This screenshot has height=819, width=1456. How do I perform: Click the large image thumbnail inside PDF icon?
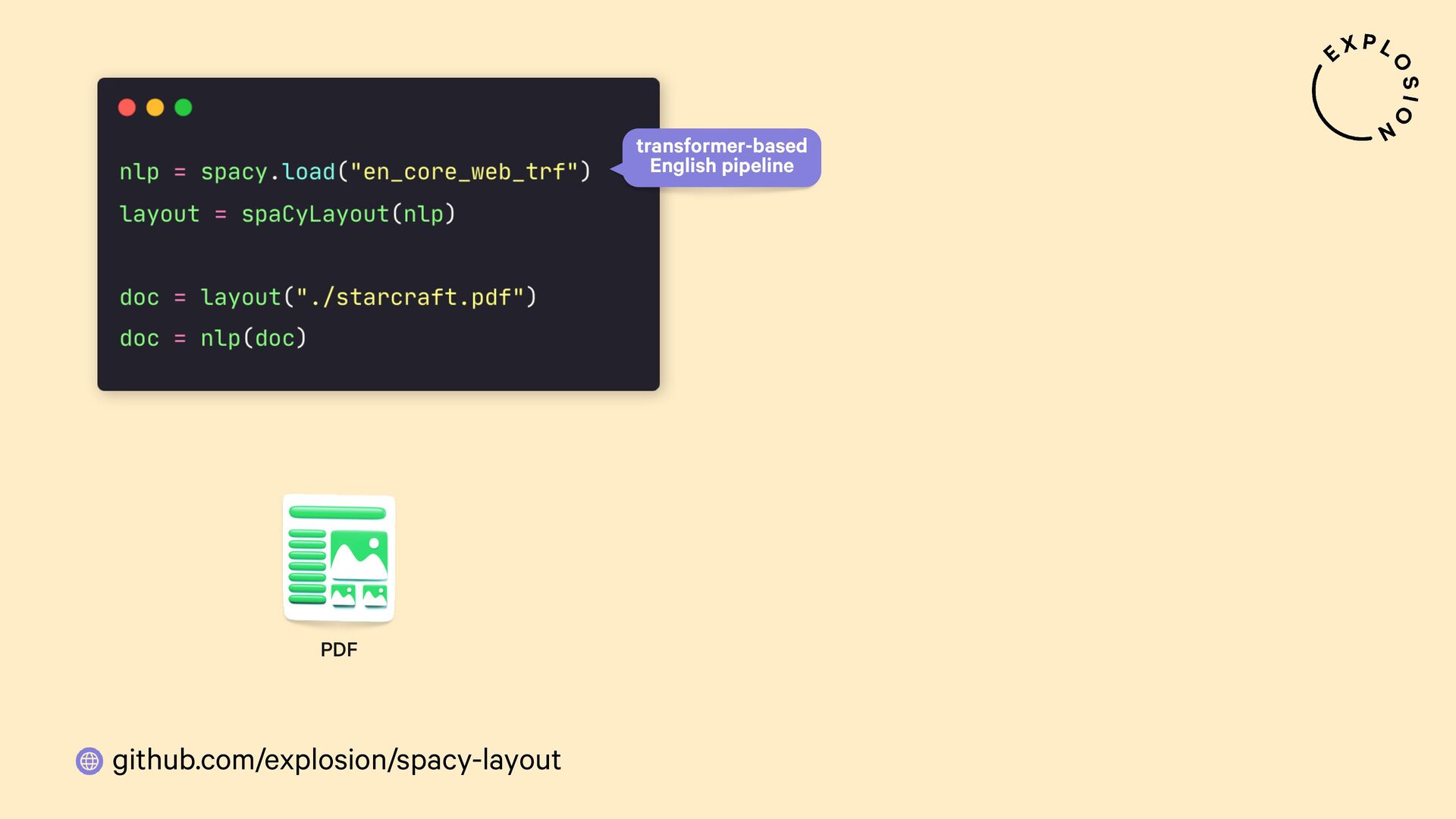click(x=359, y=555)
